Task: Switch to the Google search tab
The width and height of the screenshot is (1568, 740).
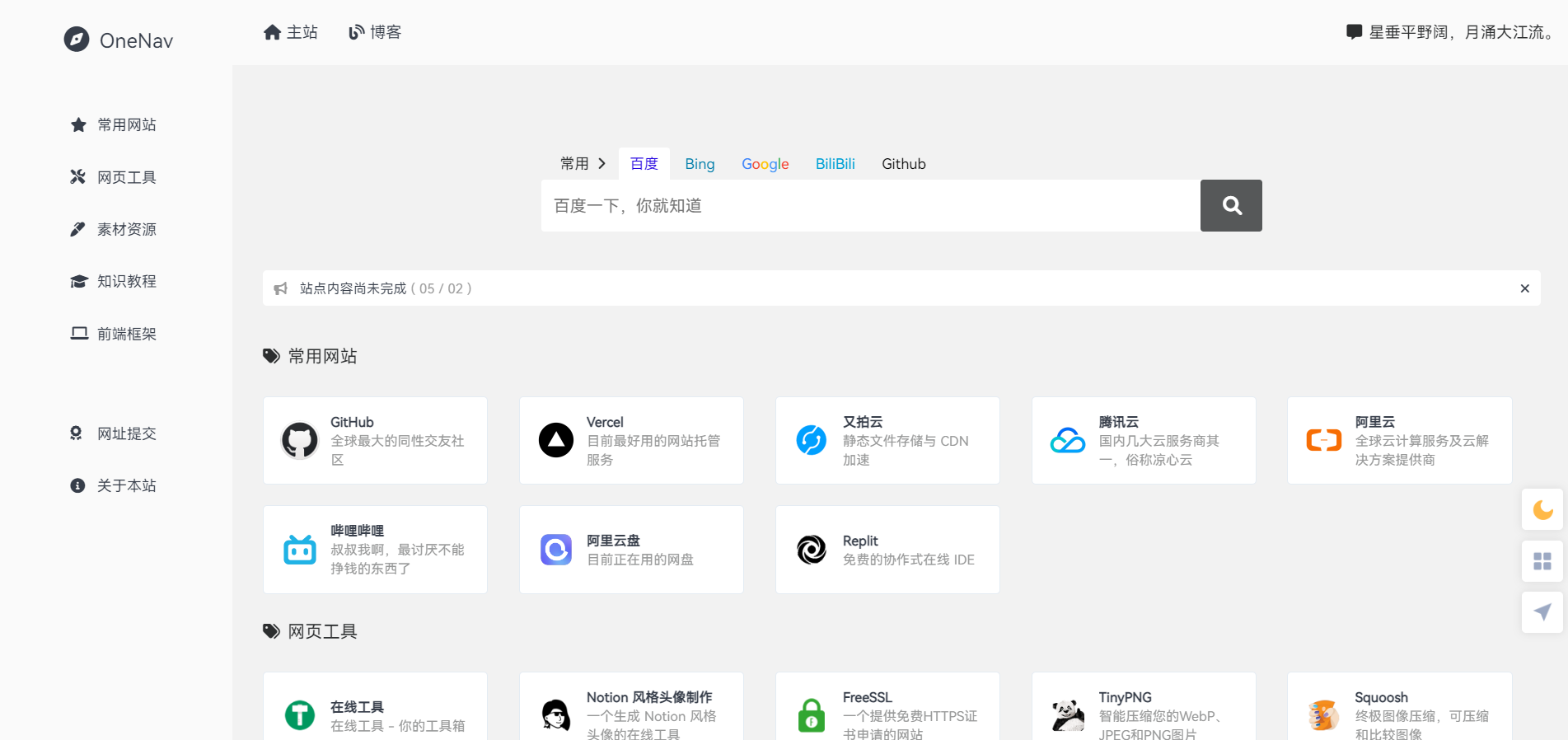Action: click(765, 164)
